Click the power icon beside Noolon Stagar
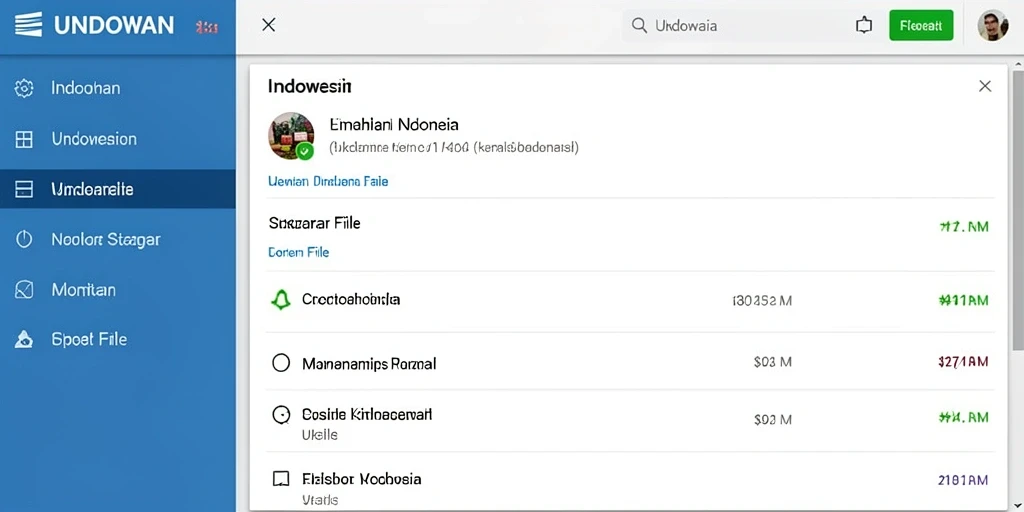The height and width of the screenshot is (512, 1024). pyautogui.click(x=24, y=240)
